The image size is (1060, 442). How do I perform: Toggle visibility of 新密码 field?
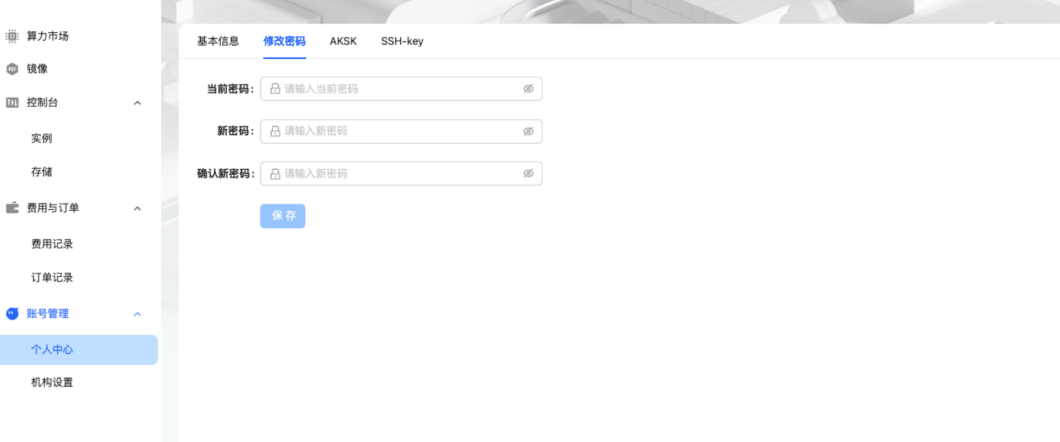[528, 131]
